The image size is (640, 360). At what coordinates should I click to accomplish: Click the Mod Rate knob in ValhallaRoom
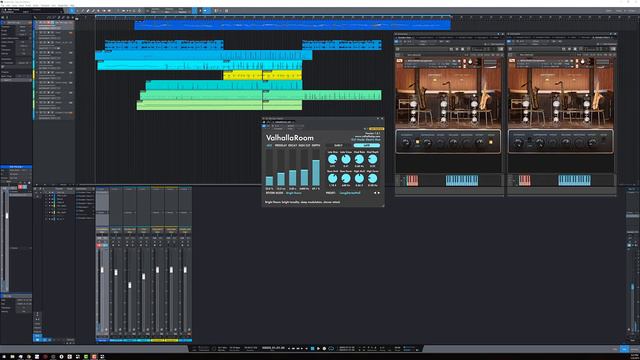(x=359, y=159)
